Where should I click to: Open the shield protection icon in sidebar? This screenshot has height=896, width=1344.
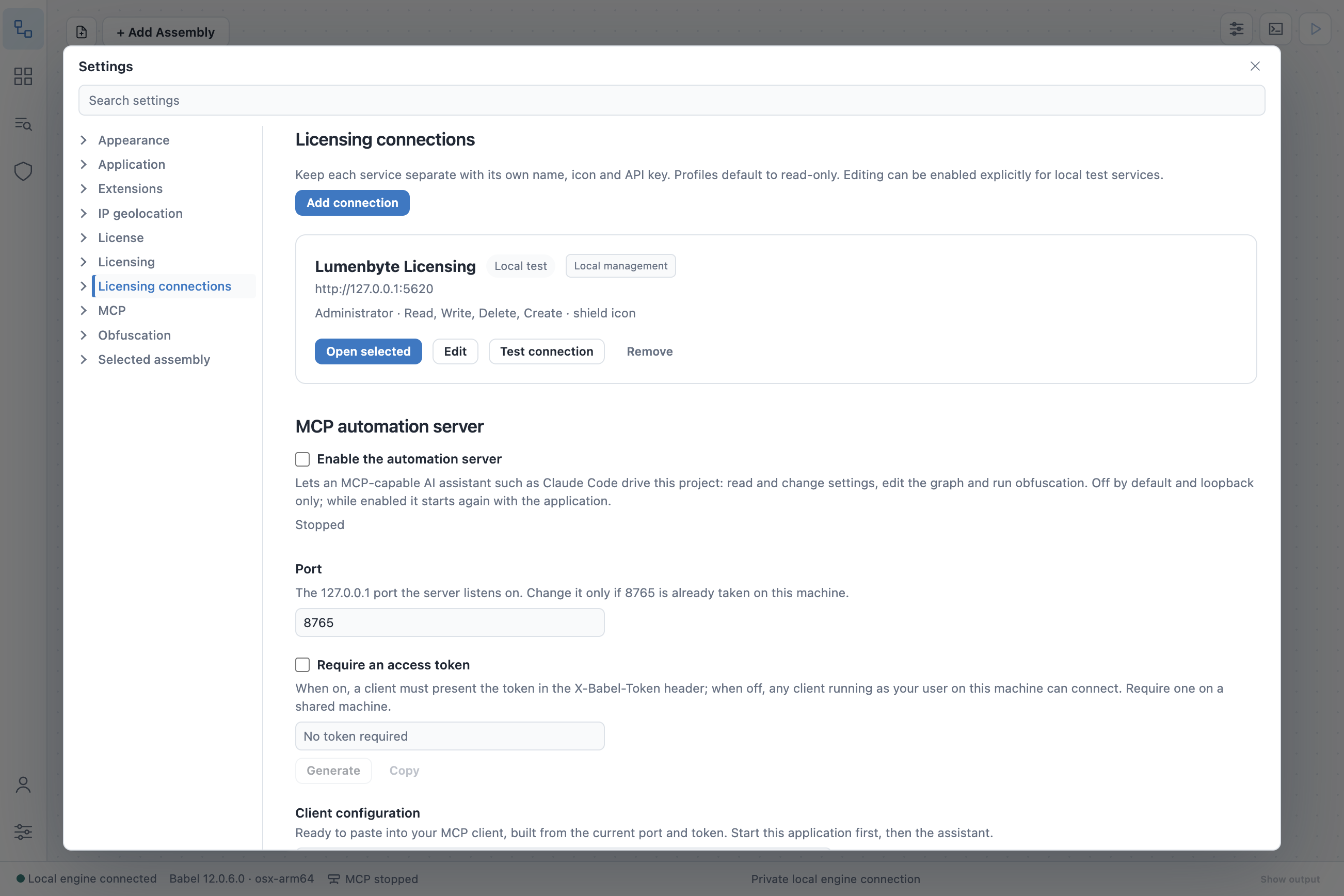pyautogui.click(x=23, y=171)
